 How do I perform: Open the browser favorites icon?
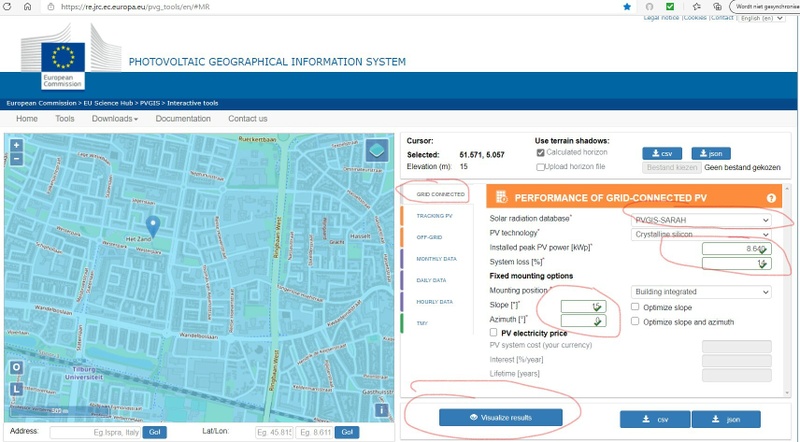pyautogui.click(x=696, y=7)
